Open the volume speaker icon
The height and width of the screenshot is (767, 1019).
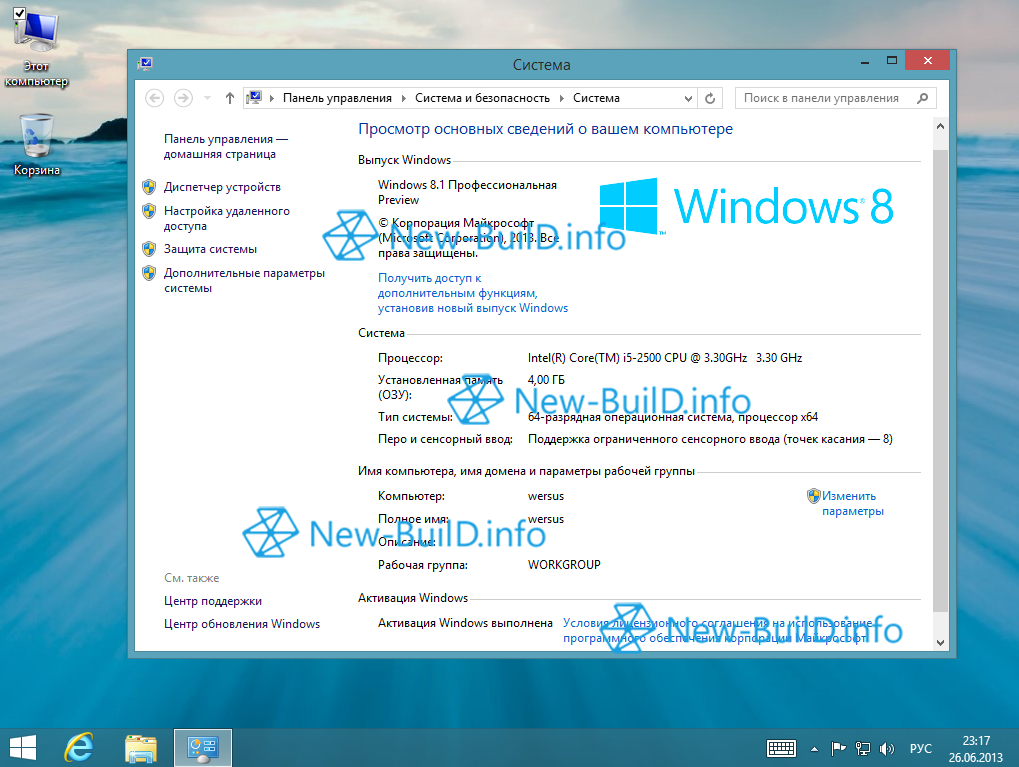coord(886,749)
